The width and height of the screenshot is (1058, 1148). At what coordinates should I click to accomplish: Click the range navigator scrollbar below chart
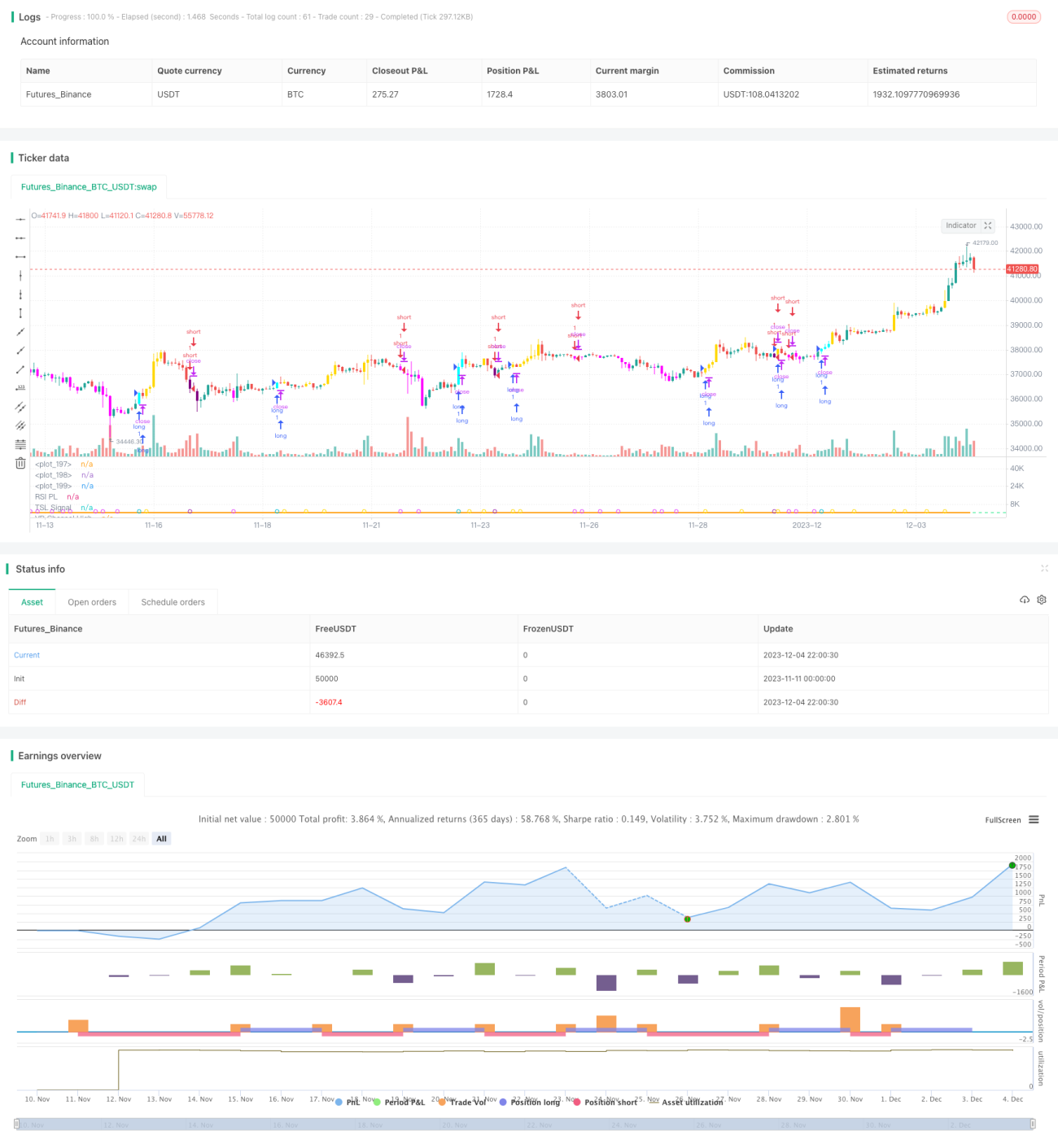point(525,1124)
